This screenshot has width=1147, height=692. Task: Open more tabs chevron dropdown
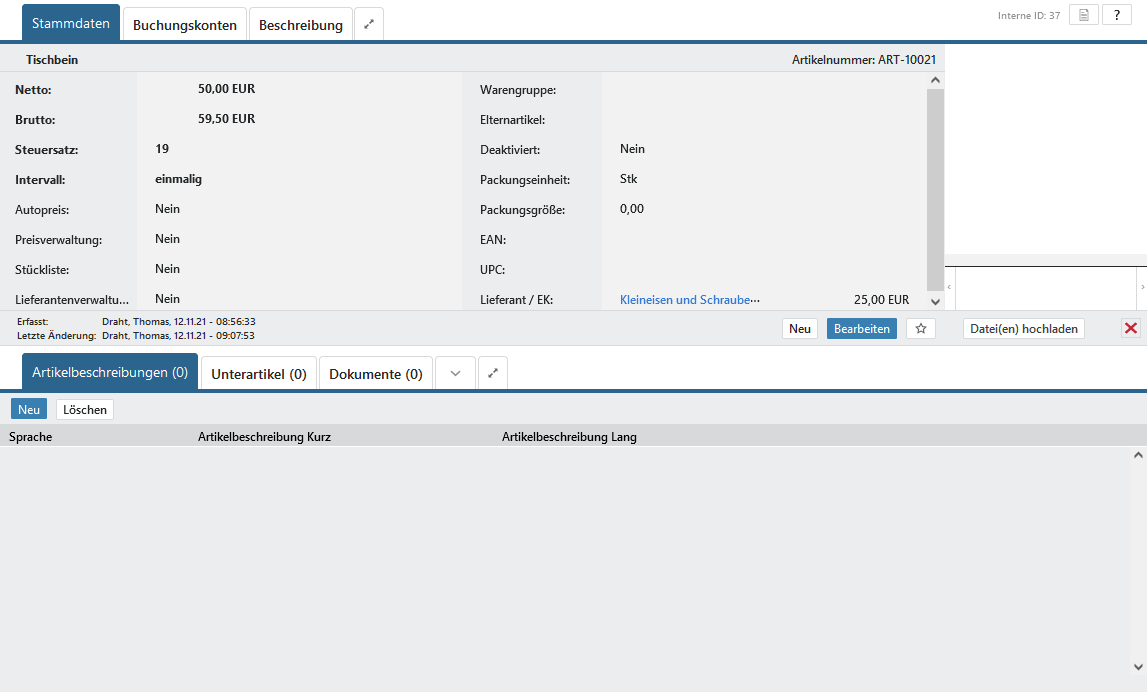pos(455,373)
